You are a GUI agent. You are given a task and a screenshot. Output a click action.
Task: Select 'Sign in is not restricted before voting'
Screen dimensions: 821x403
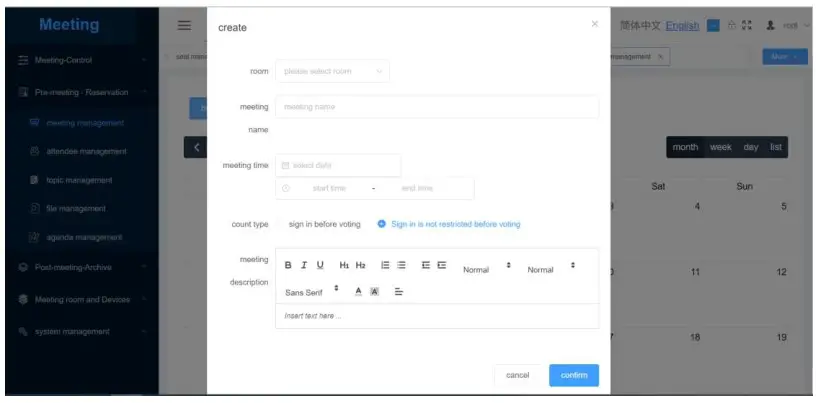[449, 224]
